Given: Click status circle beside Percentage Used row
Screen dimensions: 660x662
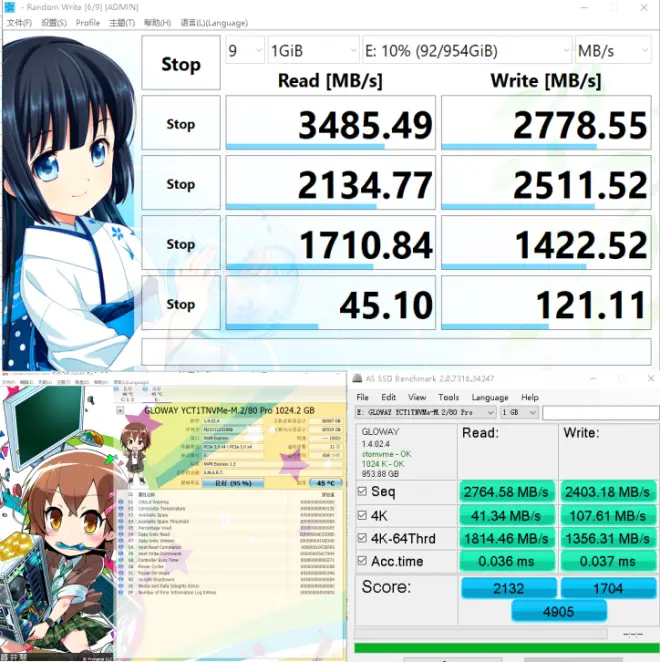Looking at the screenshot, I should point(121,528).
